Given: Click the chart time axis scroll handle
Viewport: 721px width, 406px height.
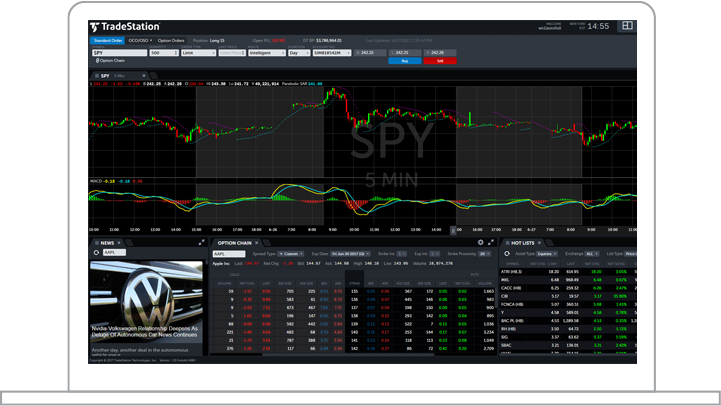Looking at the screenshot, I should point(453,230).
